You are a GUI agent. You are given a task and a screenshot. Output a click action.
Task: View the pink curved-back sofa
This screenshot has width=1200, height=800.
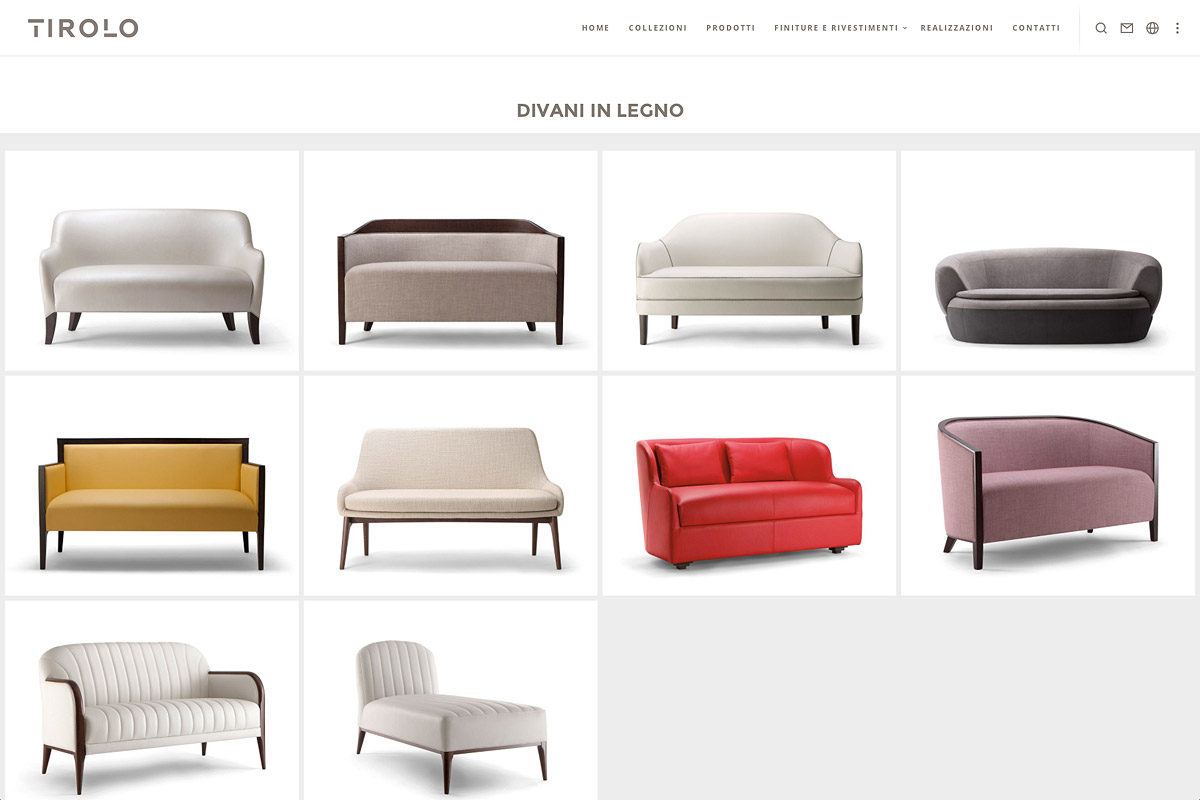1048,486
